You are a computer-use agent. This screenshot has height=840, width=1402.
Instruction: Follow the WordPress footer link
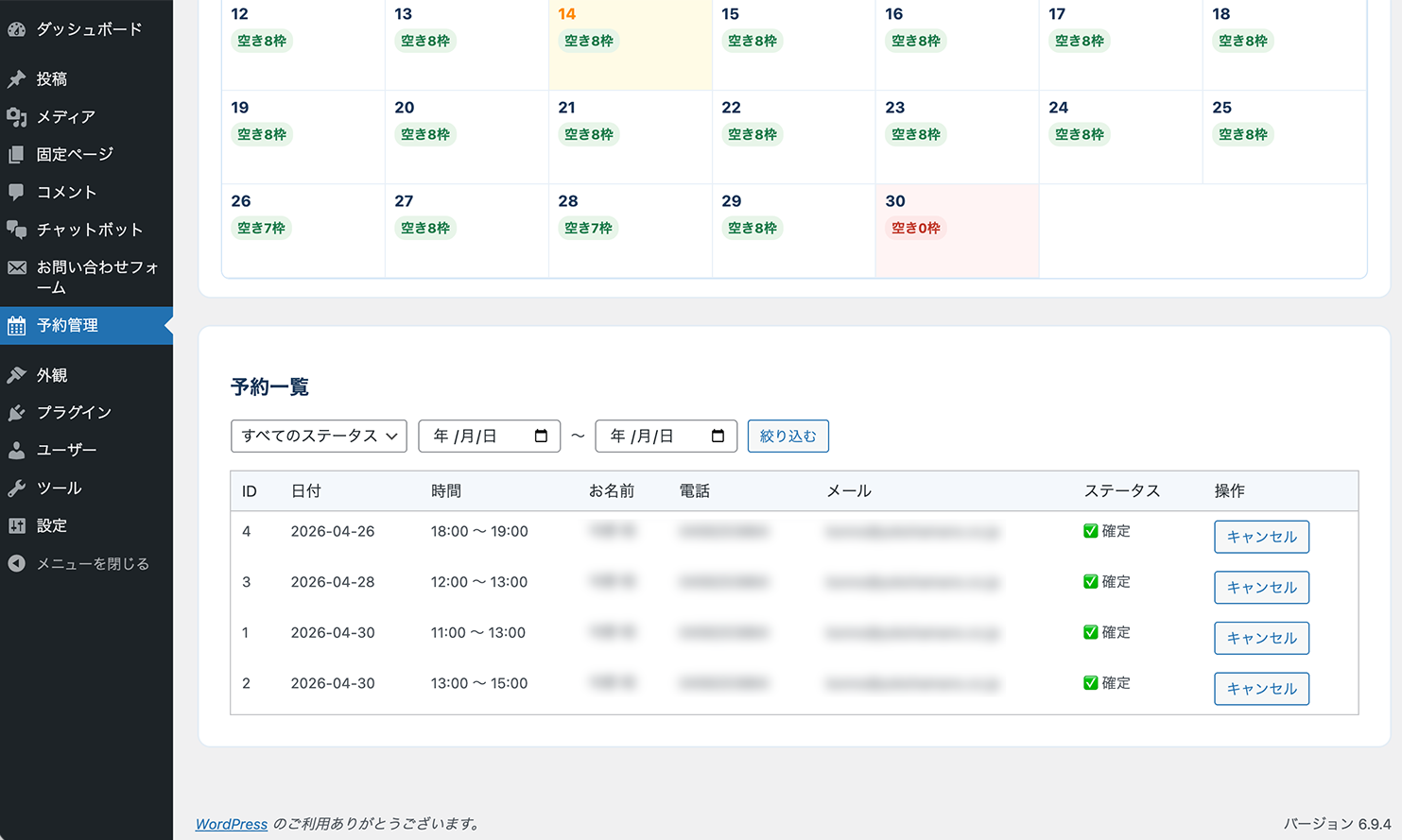[232, 824]
